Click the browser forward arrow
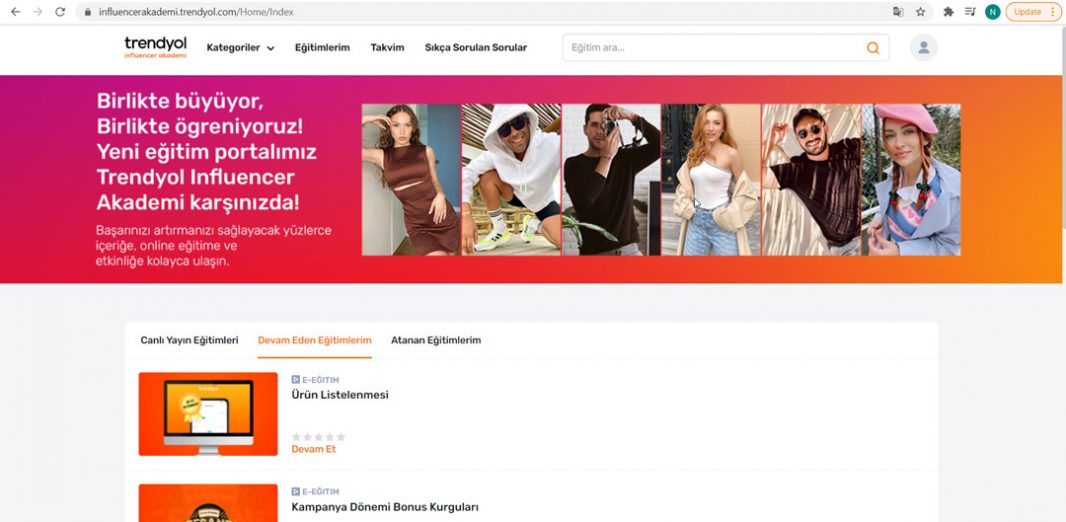 point(38,12)
